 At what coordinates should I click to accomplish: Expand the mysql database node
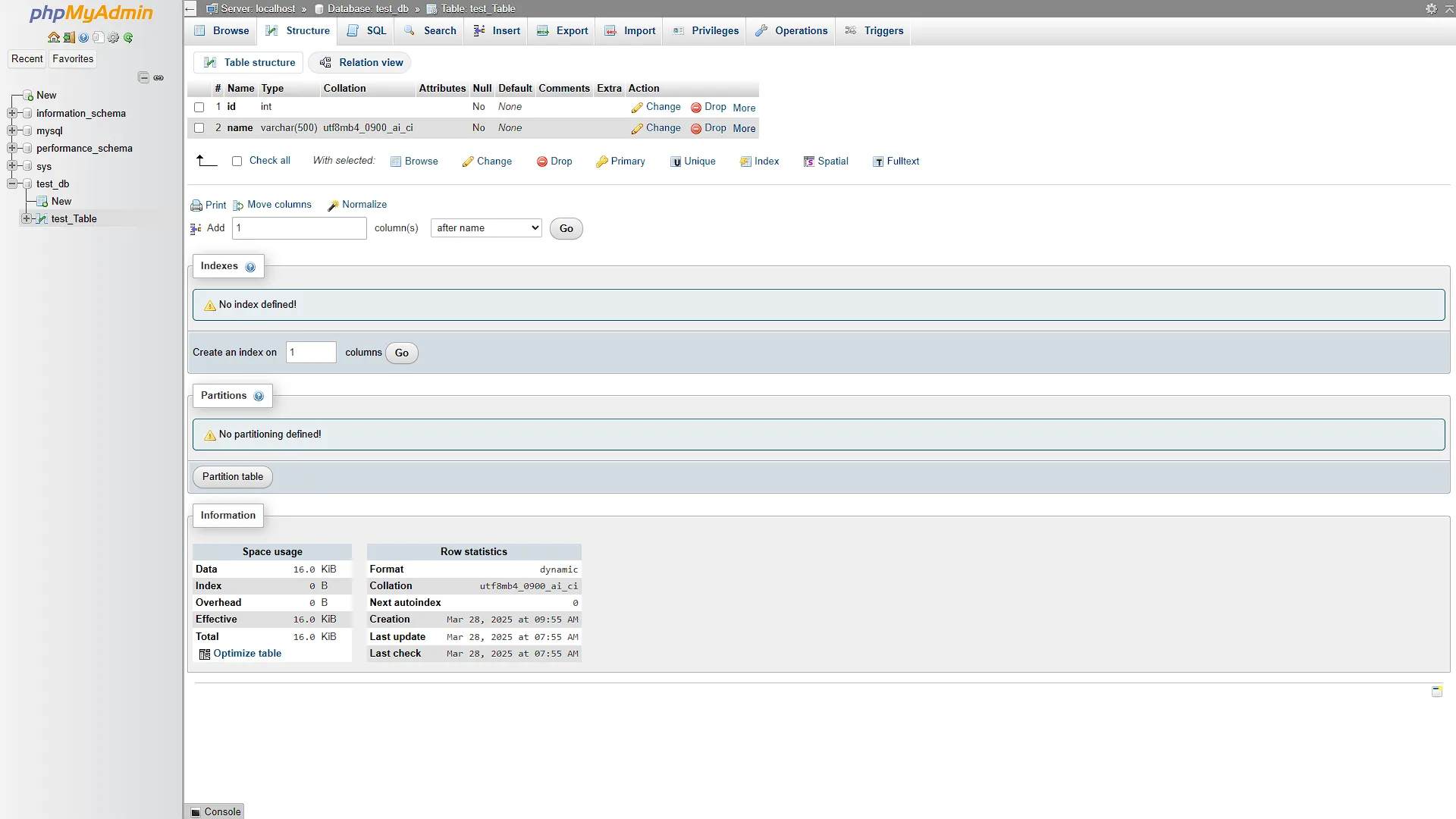tap(12, 130)
